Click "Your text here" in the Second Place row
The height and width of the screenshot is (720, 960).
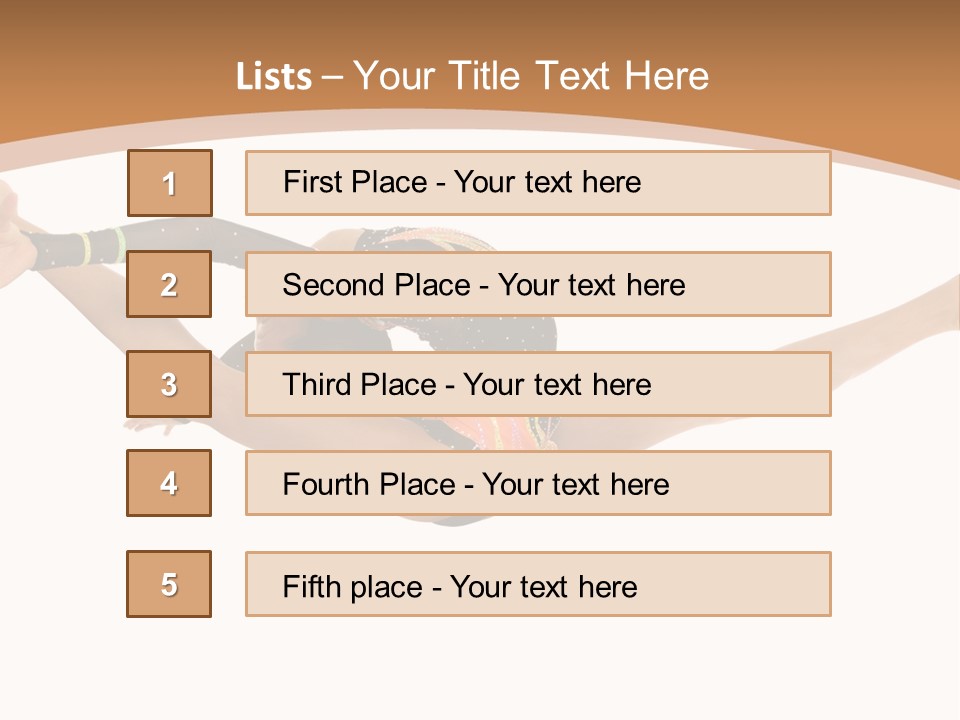(x=591, y=285)
